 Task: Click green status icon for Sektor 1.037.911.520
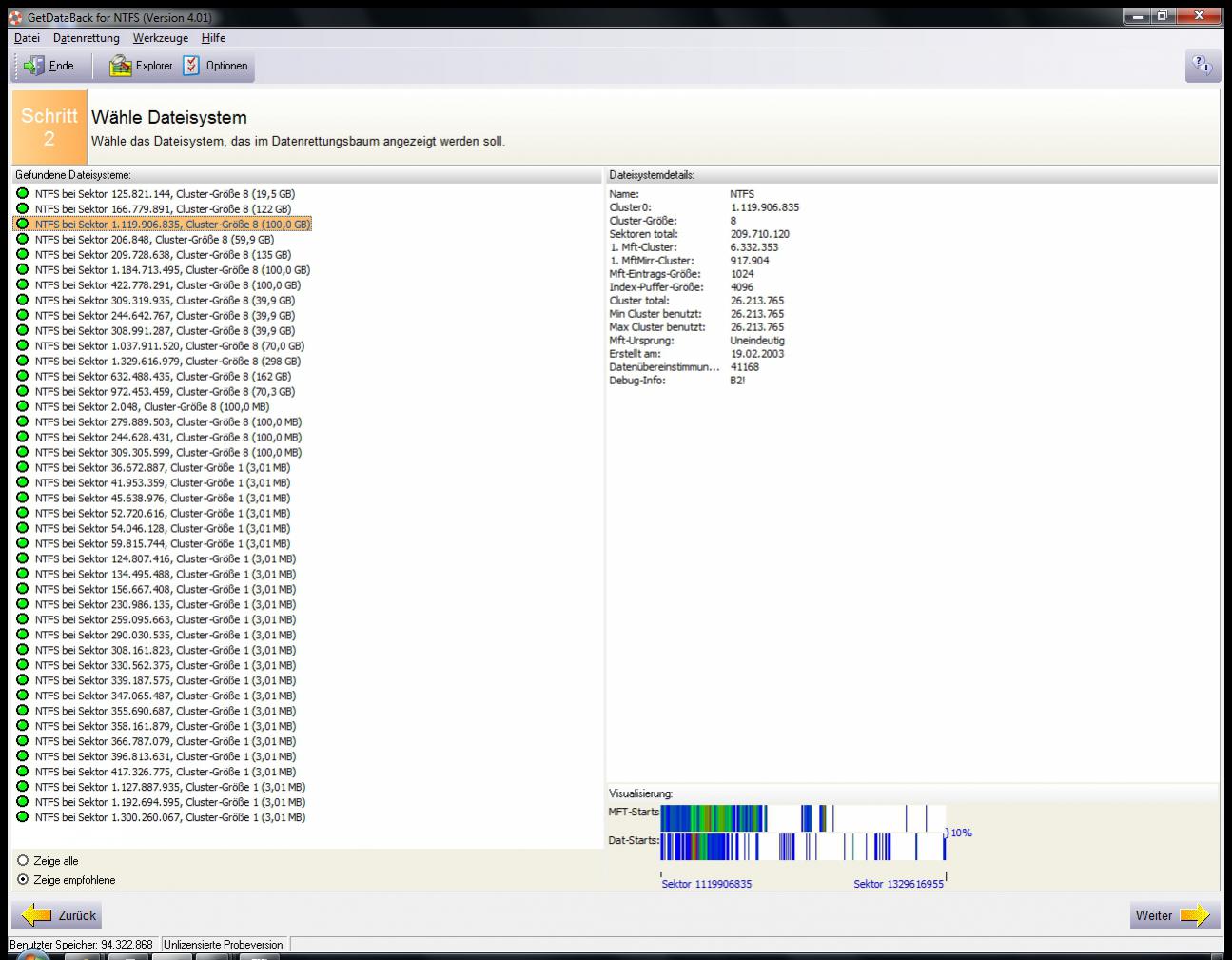[23, 346]
